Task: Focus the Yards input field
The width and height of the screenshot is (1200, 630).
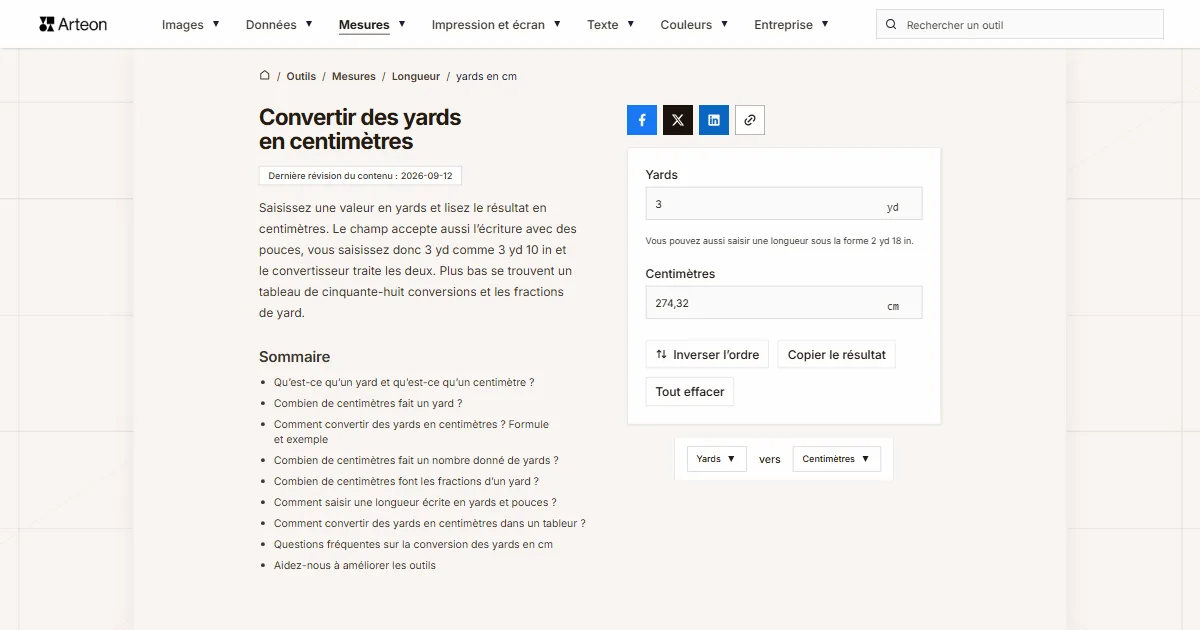Action: point(784,204)
